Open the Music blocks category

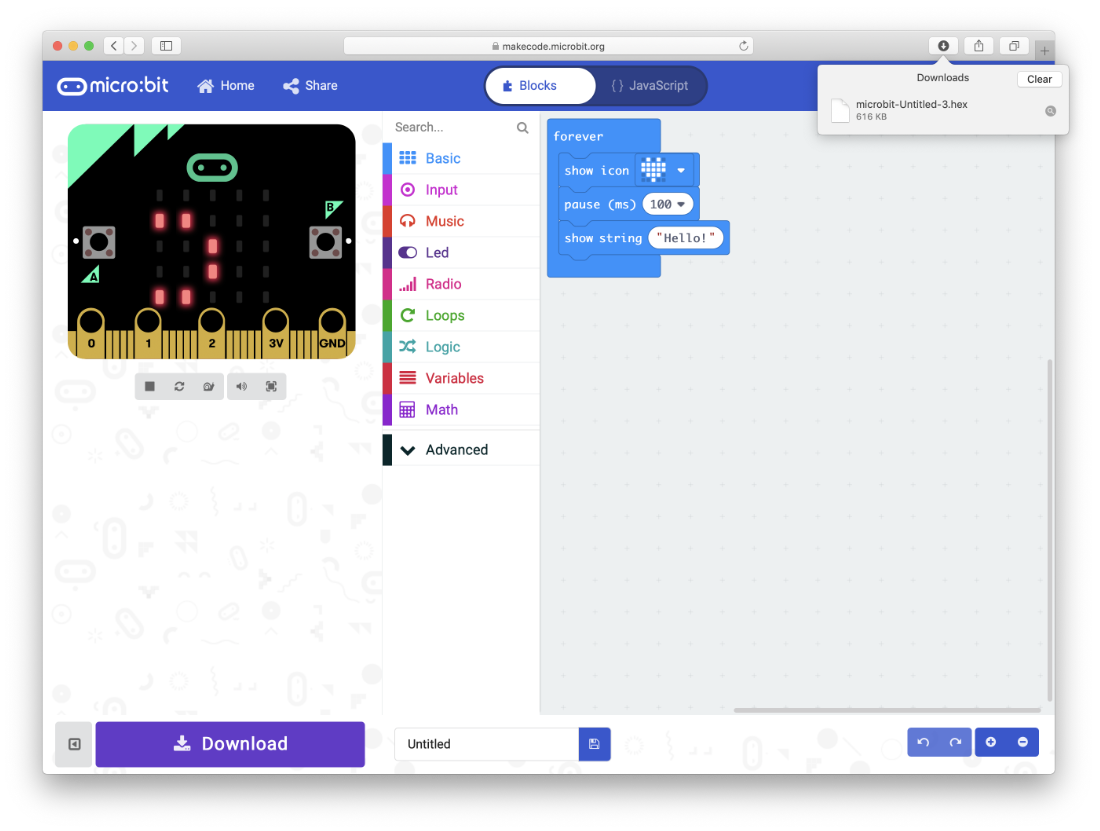click(461, 222)
